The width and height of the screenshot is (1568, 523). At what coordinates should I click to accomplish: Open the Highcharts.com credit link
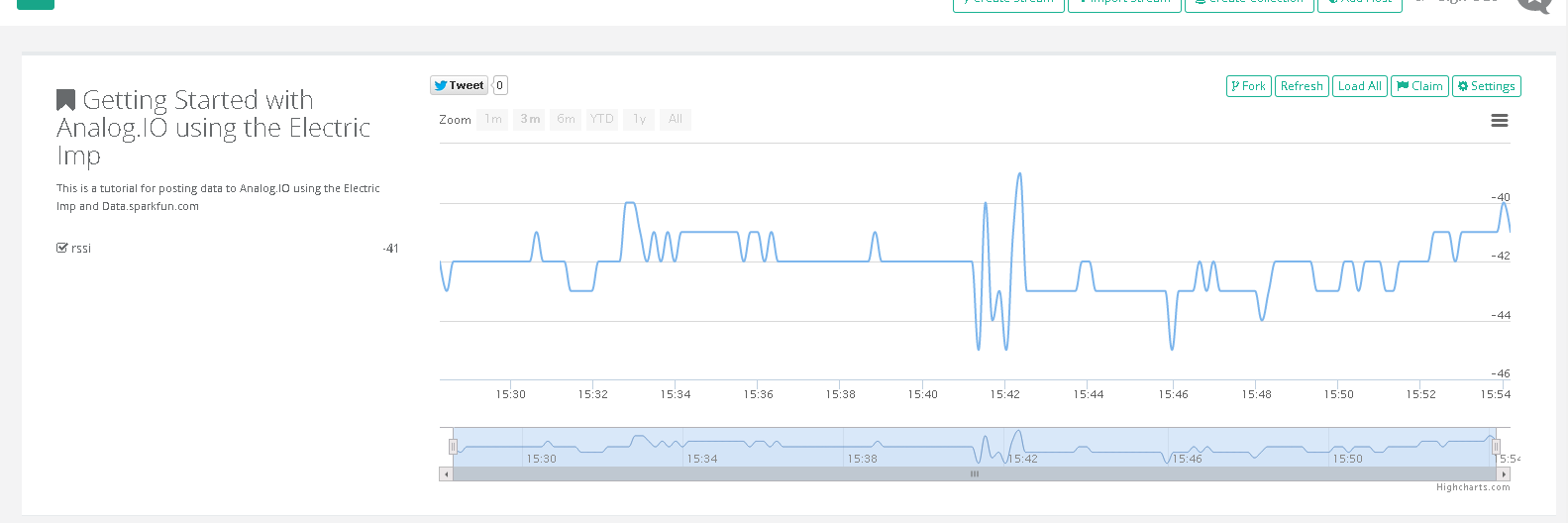click(1473, 487)
